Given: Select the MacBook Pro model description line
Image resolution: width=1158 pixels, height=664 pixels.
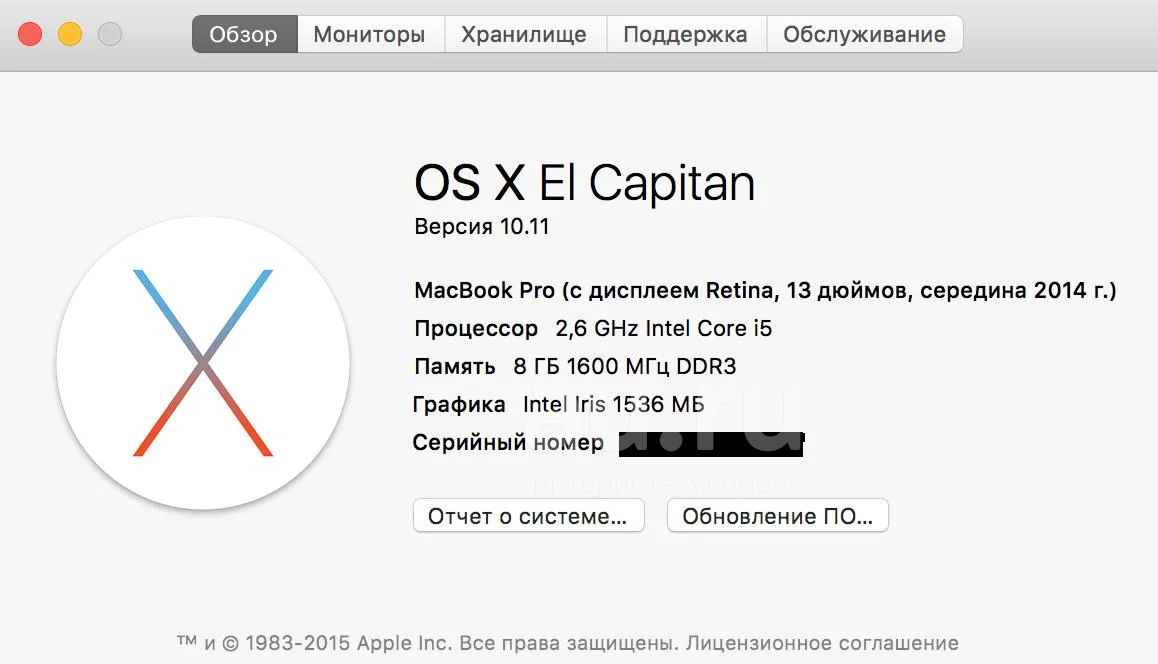Looking at the screenshot, I should click(765, 290).
